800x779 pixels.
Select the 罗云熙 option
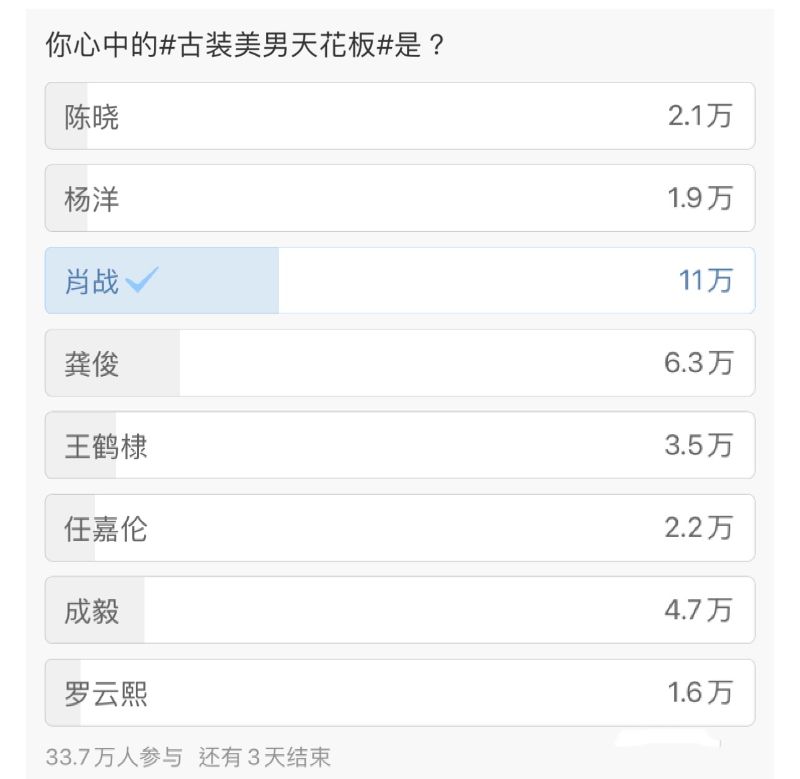105,692
